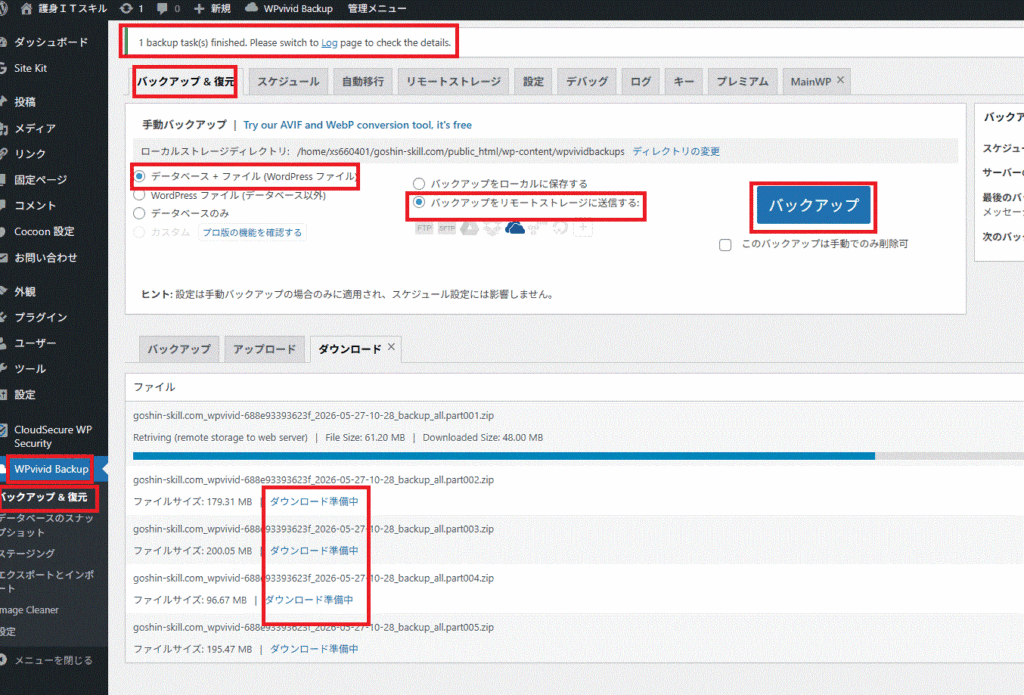Open メディア in the sidebar
The width and height of the screenshot is (1024, 695).
coord(35,128)
